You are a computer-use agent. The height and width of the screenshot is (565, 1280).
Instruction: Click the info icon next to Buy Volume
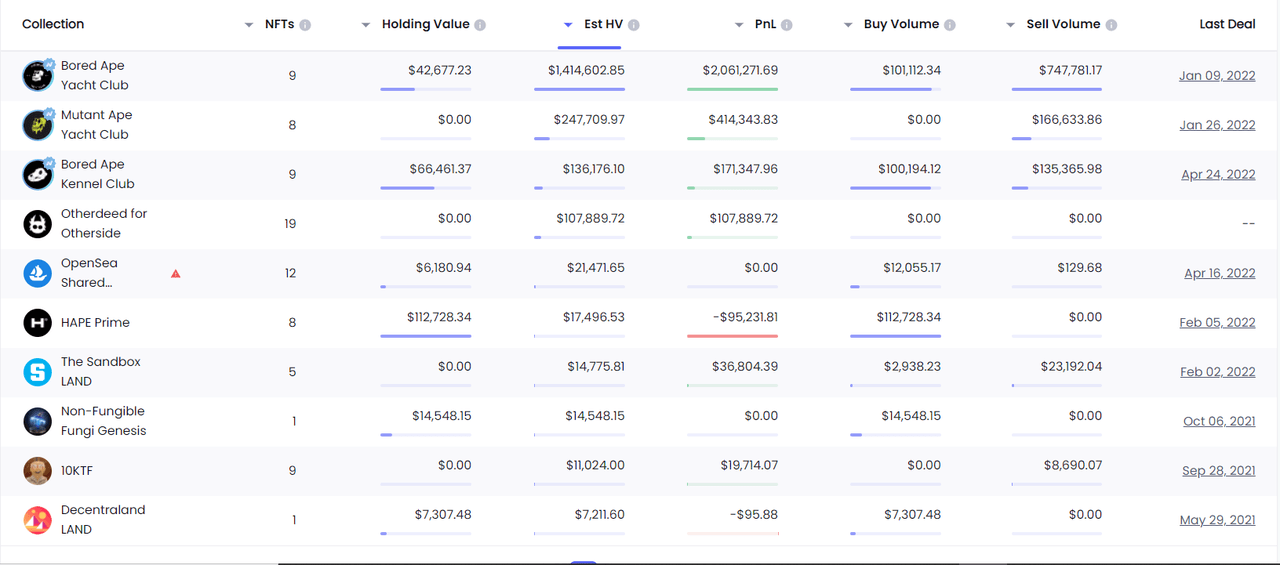950,25
